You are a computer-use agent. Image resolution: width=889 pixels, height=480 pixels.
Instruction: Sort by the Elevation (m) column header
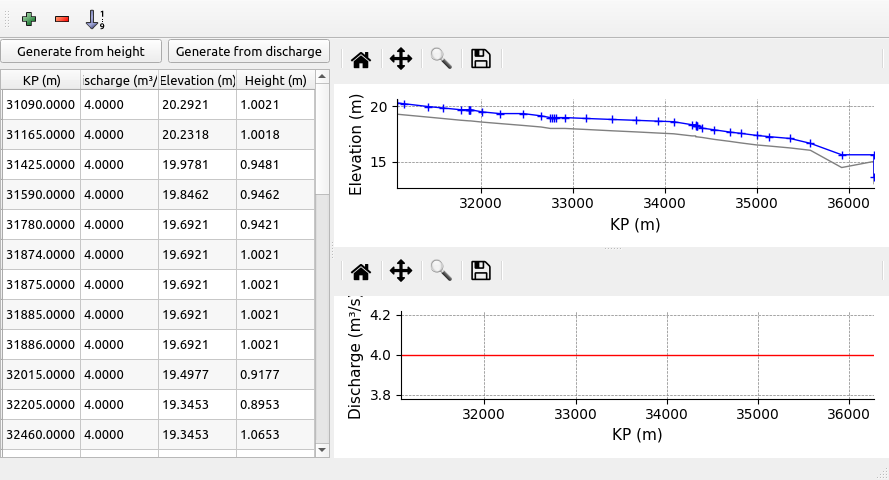tap(197, 80)
